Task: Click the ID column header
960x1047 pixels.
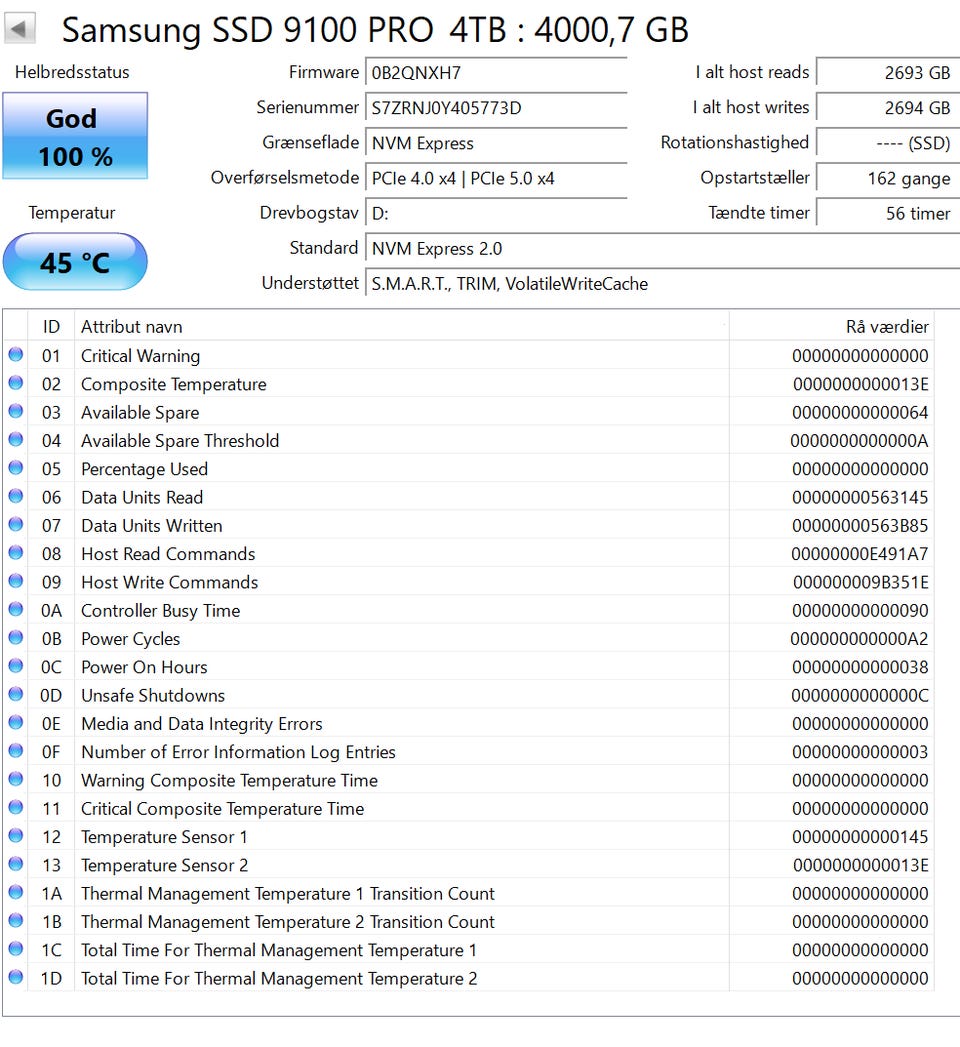Action: [x=51, y=327]
